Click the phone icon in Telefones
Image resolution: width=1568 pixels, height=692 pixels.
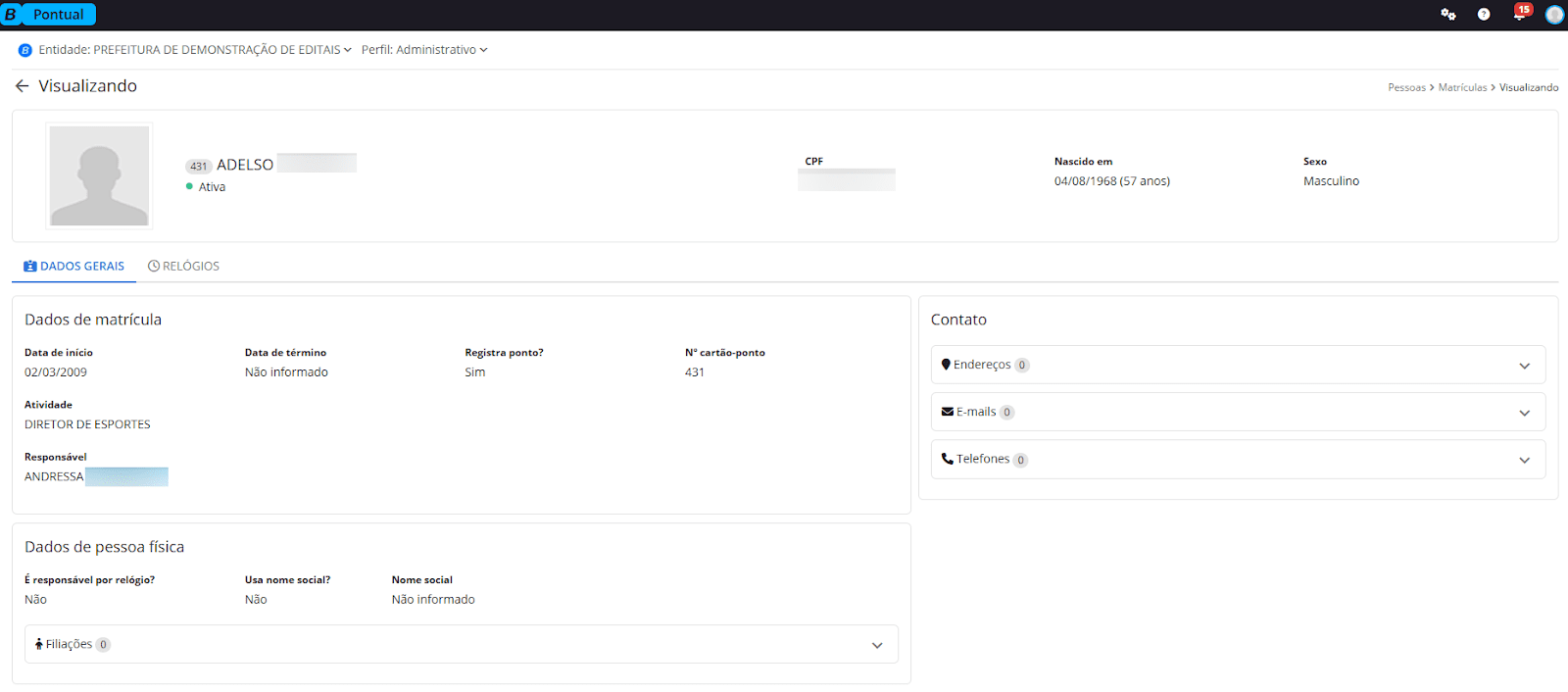click(947, 459)
